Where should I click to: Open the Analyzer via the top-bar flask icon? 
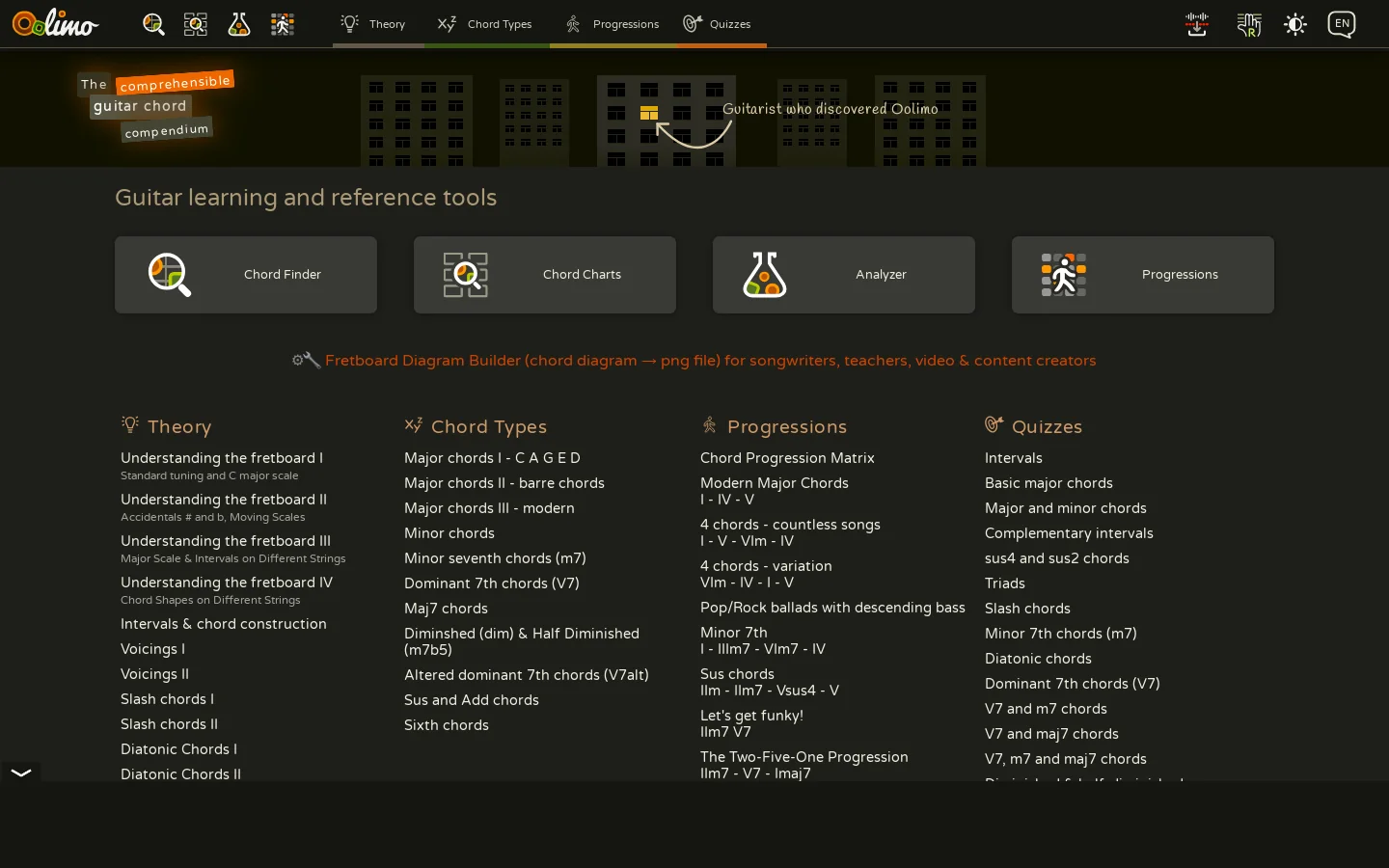pos(239,24)
